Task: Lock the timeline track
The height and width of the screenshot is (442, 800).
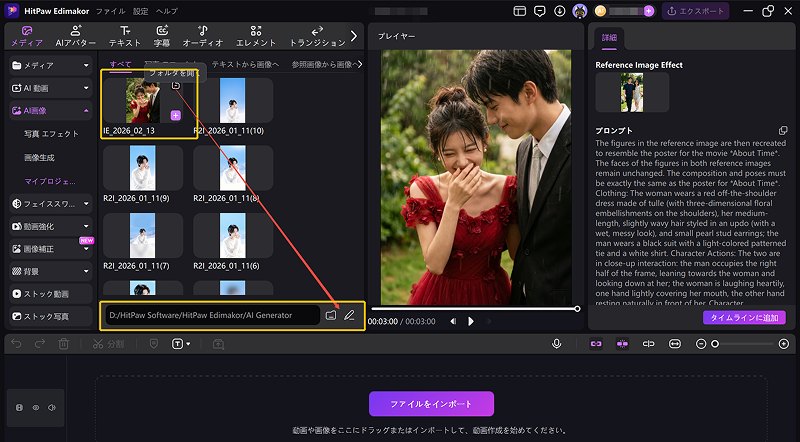Action: pos(19,408)
